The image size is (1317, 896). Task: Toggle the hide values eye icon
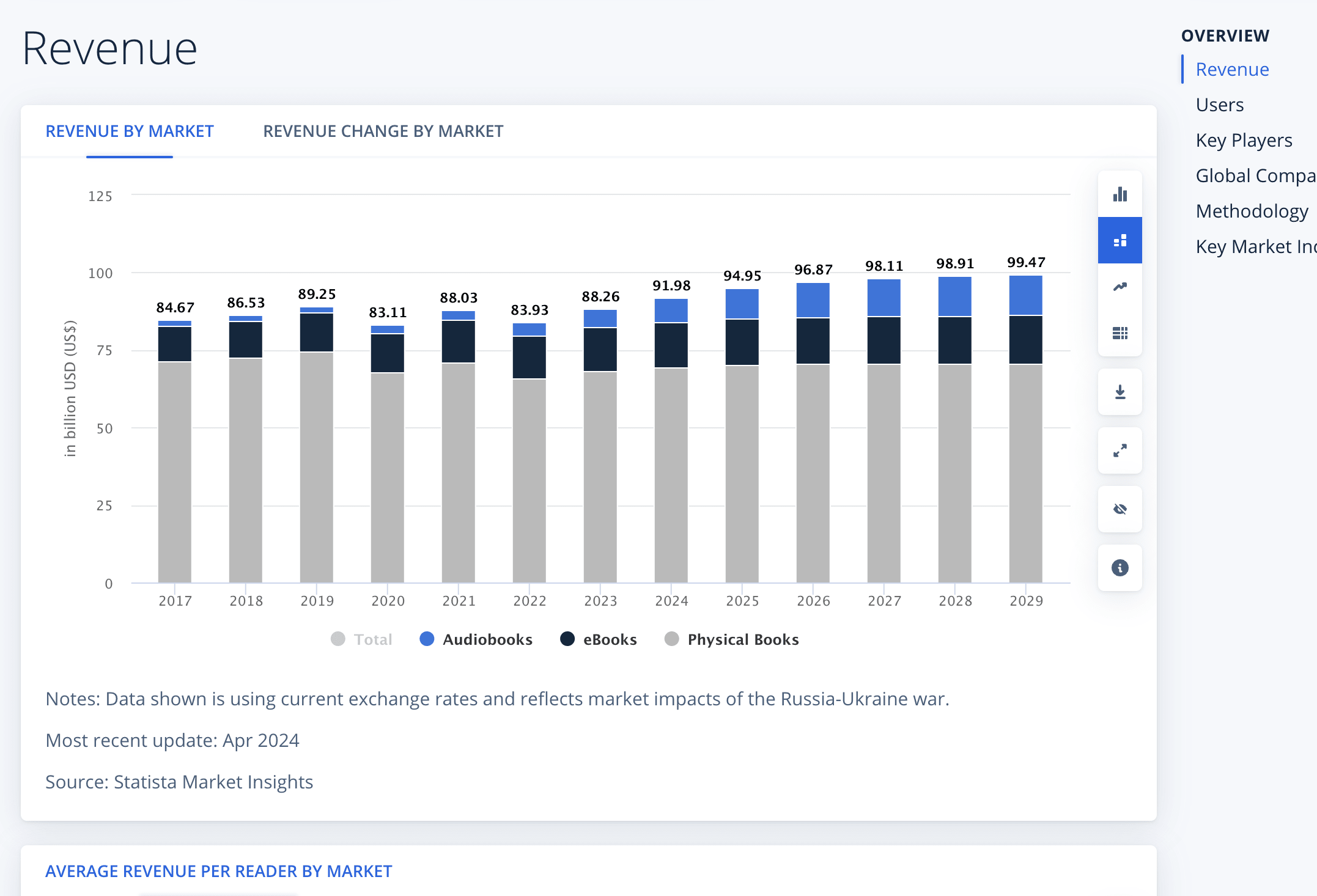pyautogui.click(x=1120, y=509)
